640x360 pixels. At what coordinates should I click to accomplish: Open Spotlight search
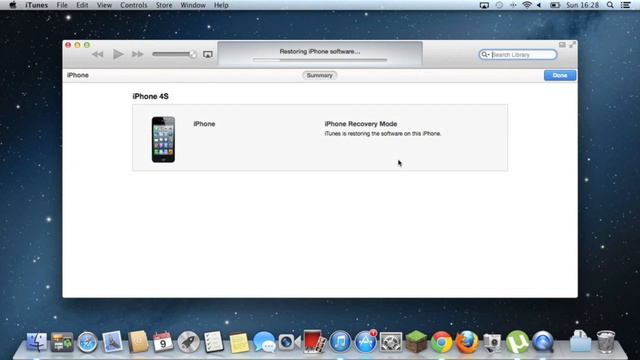point(610,5)
